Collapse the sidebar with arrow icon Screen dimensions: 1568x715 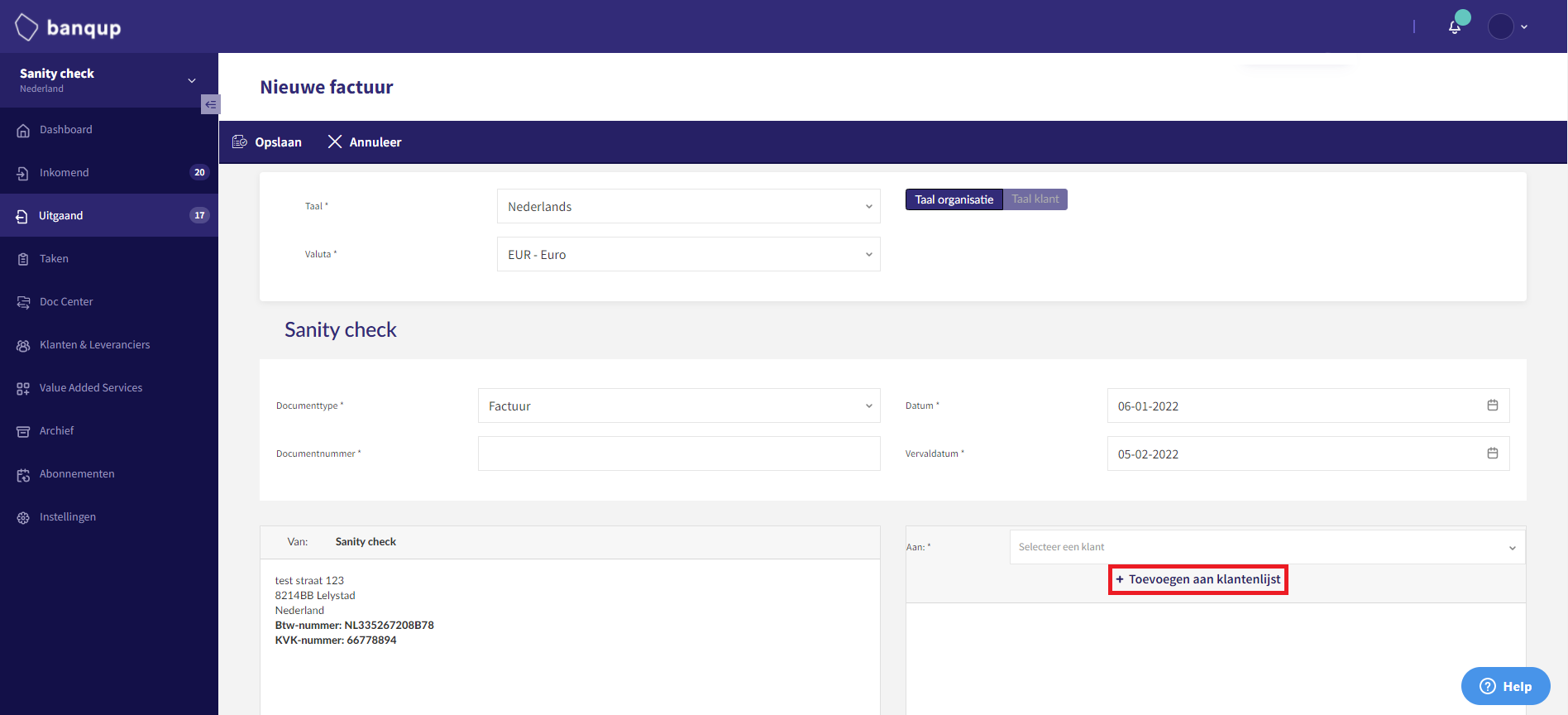211,104
